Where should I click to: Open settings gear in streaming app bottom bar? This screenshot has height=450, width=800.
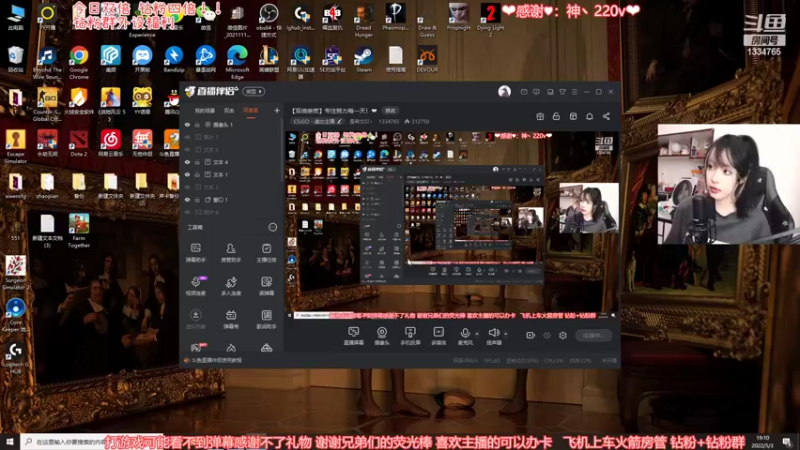563,335
